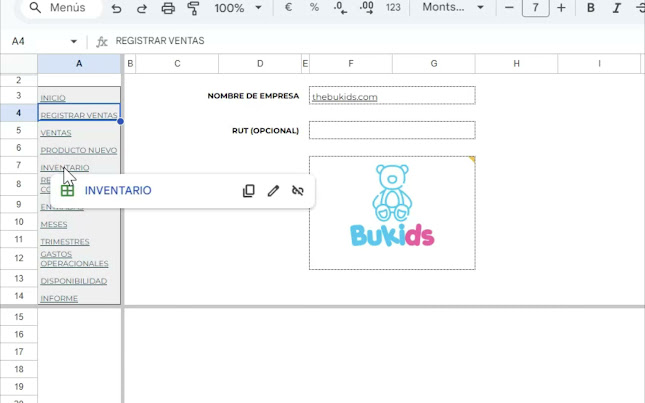Open the INFORME link
The image size is (645, 403).
59,298
